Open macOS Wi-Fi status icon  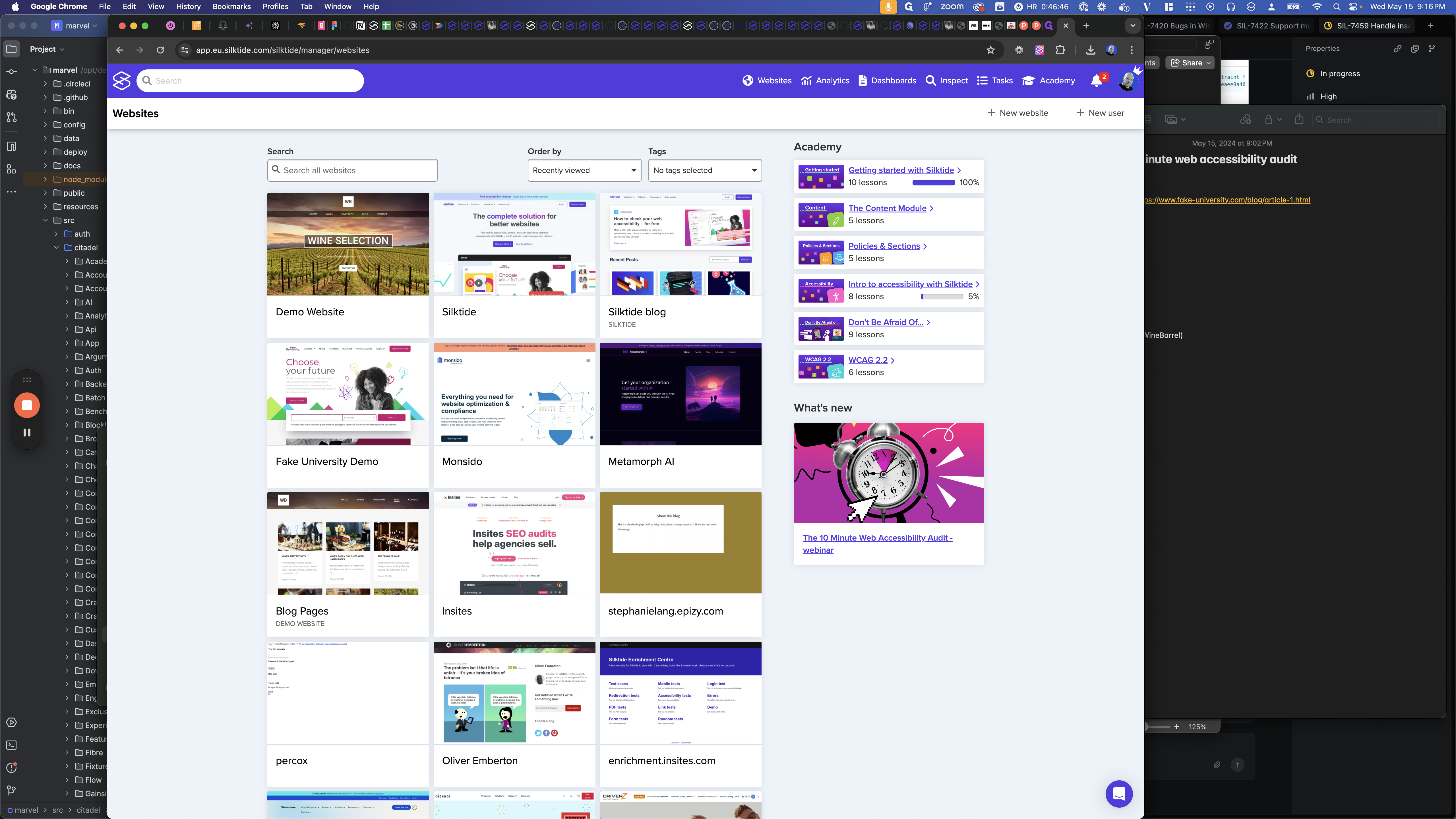(x=1318, y=7)
